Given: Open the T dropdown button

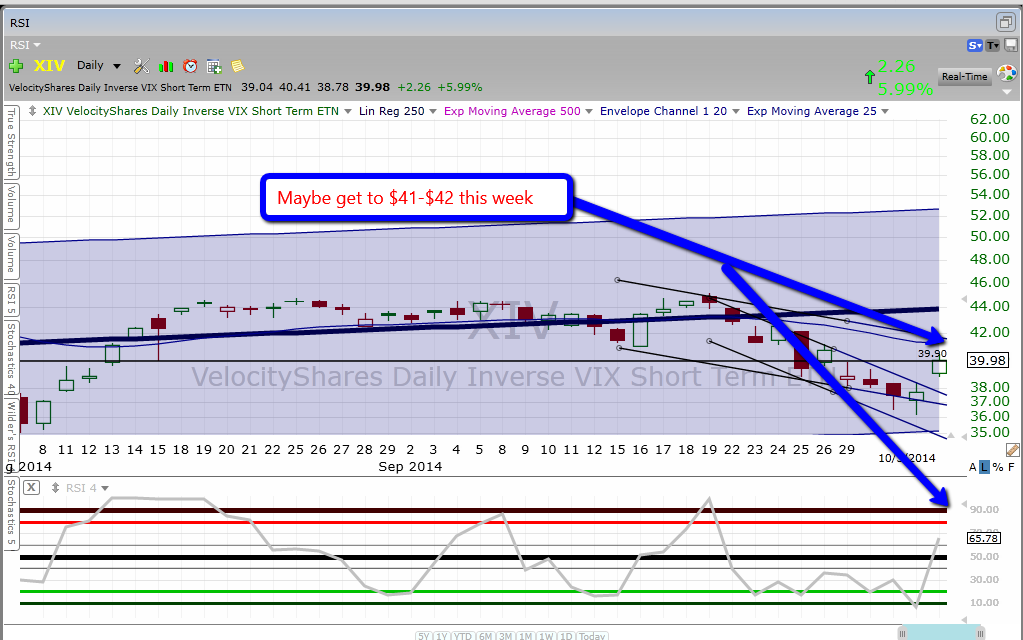Looking at the screenshot, I should [992, 45].
